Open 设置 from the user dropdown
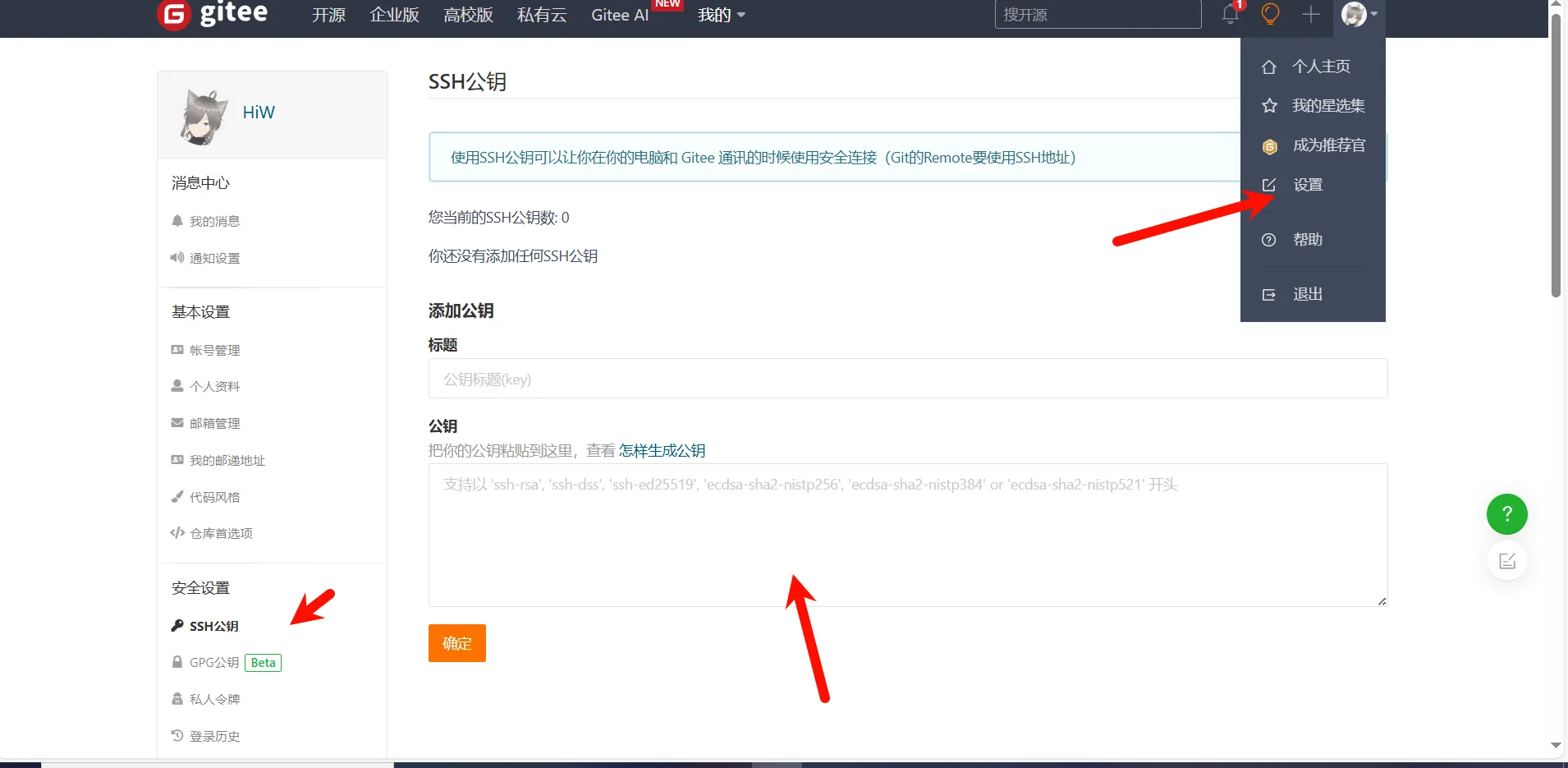The width and height of the screenshot is (1568, 768). click(1308, 185)
